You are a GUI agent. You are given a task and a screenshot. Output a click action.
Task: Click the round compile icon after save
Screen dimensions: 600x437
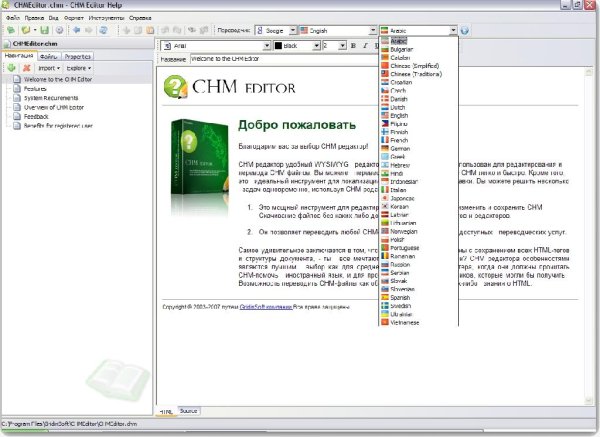[59, 30]
